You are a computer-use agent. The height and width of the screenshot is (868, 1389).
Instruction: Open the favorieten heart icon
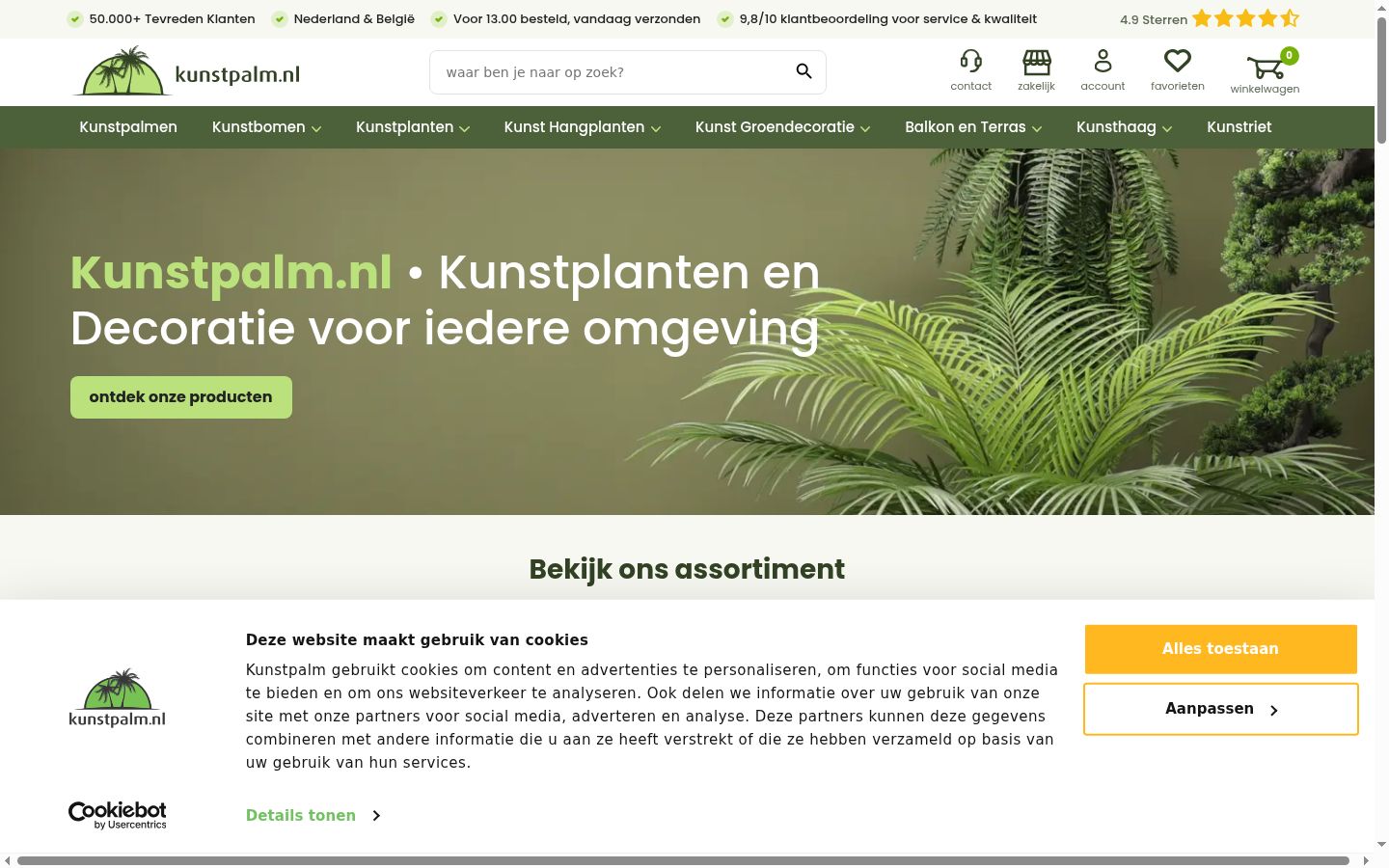click(x=1177, y=62)
